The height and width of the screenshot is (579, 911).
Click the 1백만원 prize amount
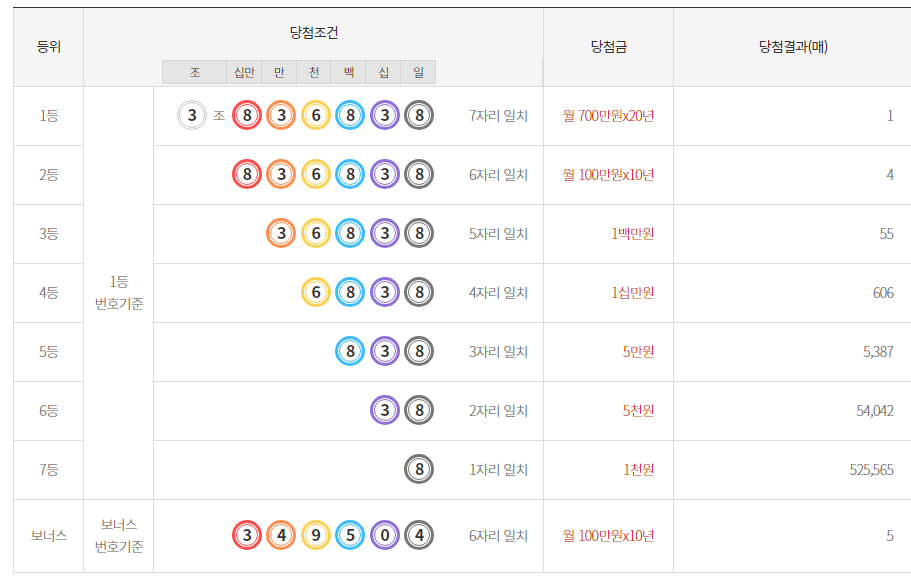click(633, 233)
